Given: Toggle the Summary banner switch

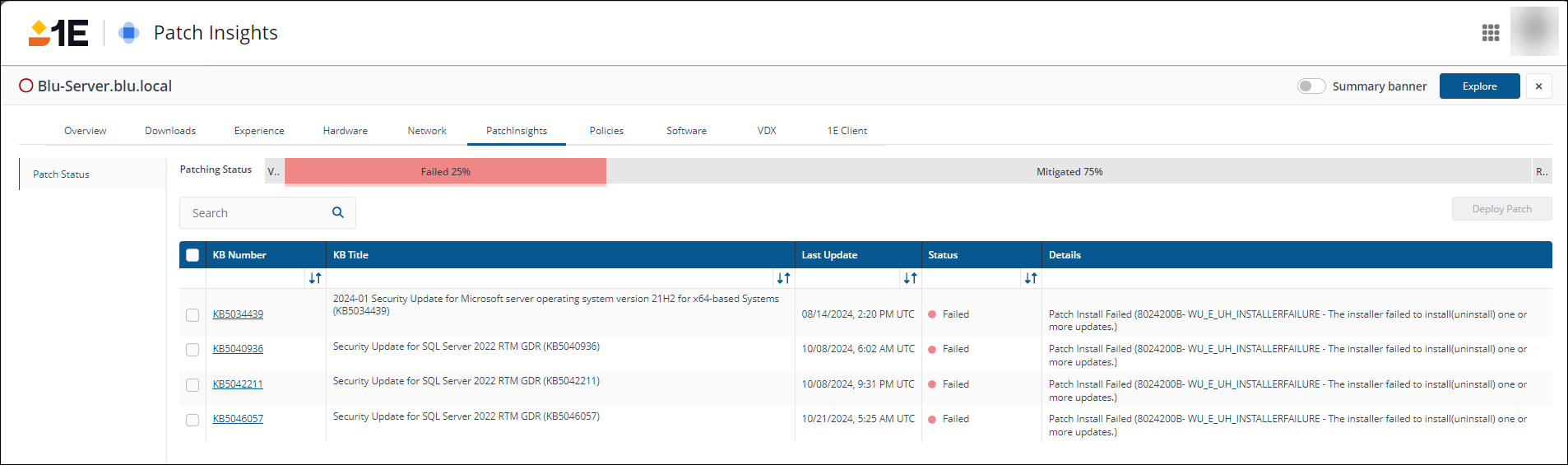Looking at the screenshot, I should [1311, 86].
